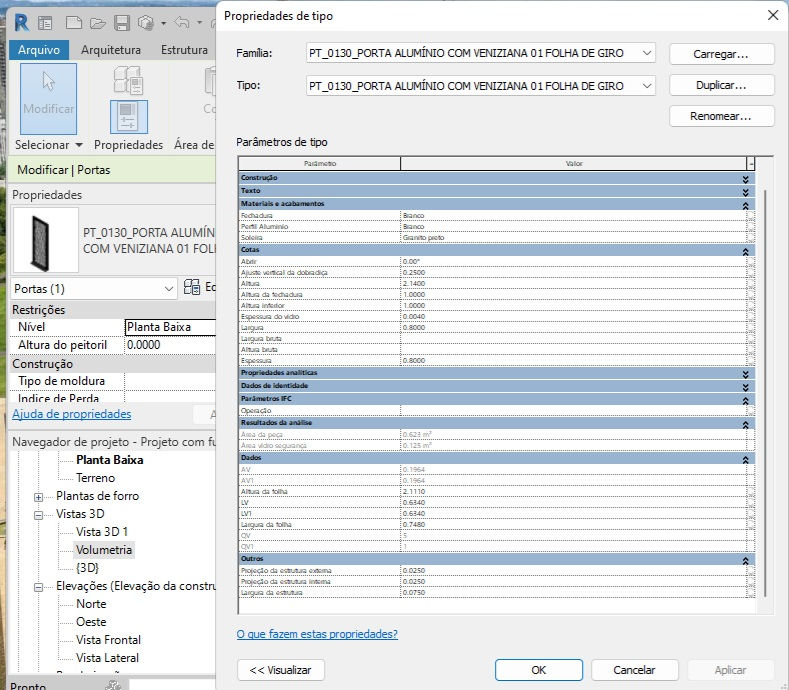789x690 pixels.
Task: Switch to the Estrutura ribbon tab
Action: (x=184, y=50)
